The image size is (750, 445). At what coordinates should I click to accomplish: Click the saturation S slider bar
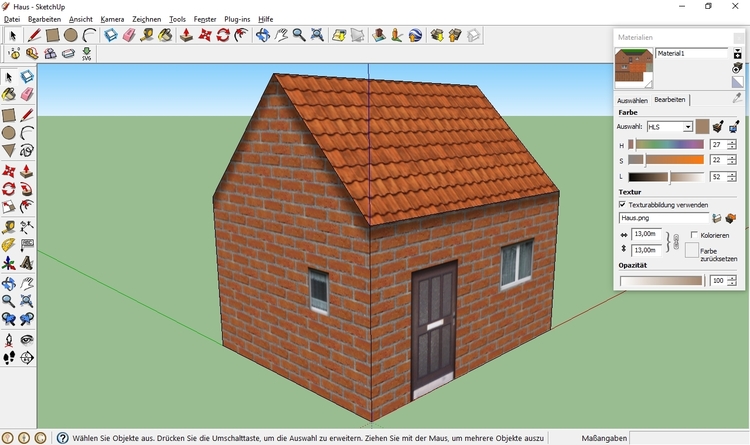point(666,160)
